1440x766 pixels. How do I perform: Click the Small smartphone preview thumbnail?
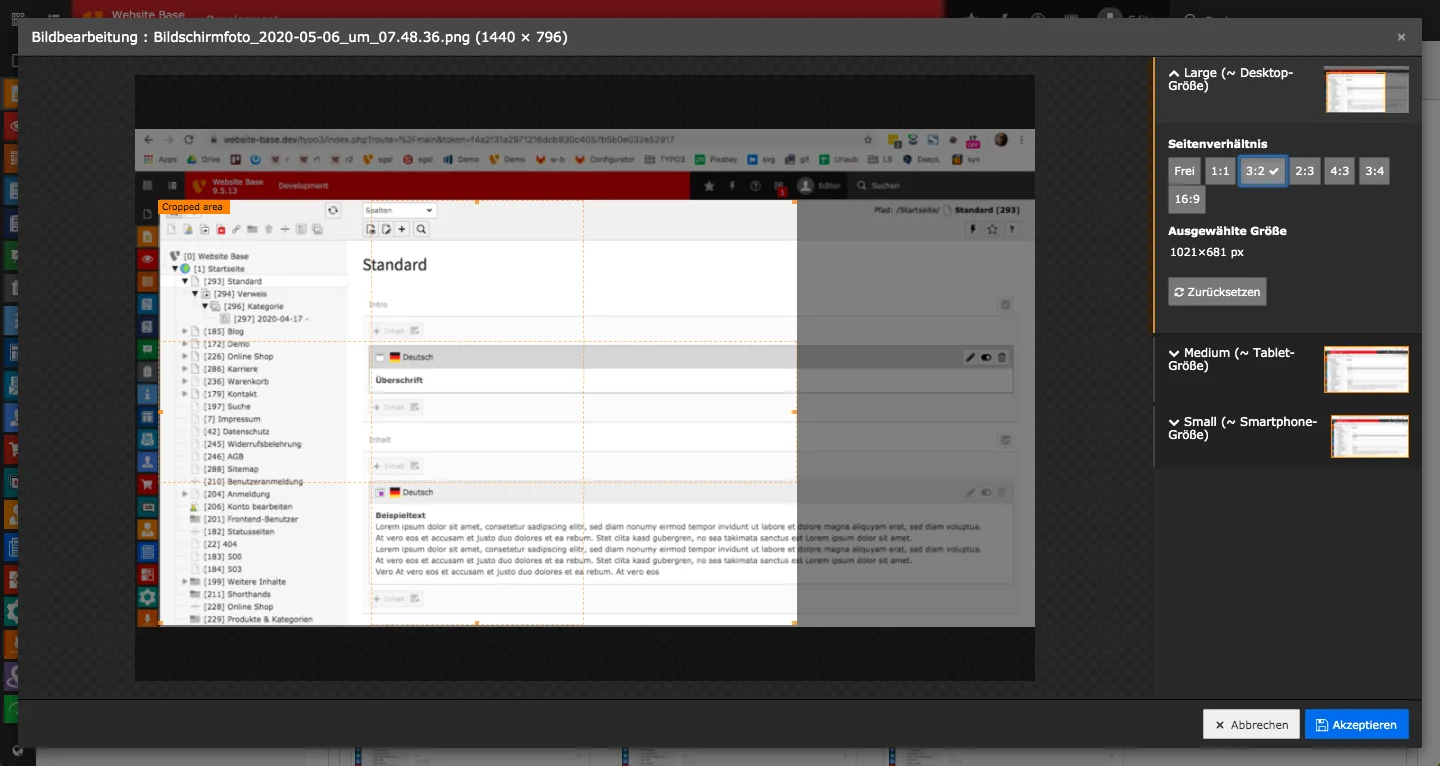1369,436
